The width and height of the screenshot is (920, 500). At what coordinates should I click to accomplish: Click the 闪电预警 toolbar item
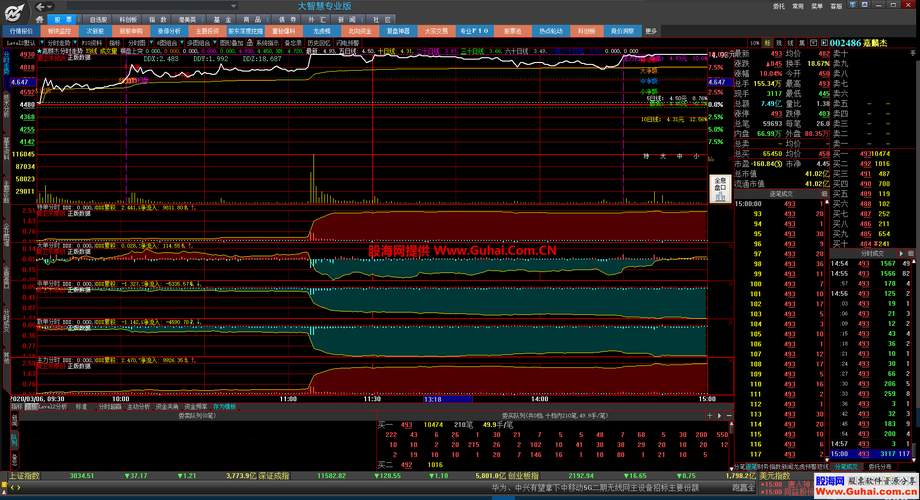[347, 43]
